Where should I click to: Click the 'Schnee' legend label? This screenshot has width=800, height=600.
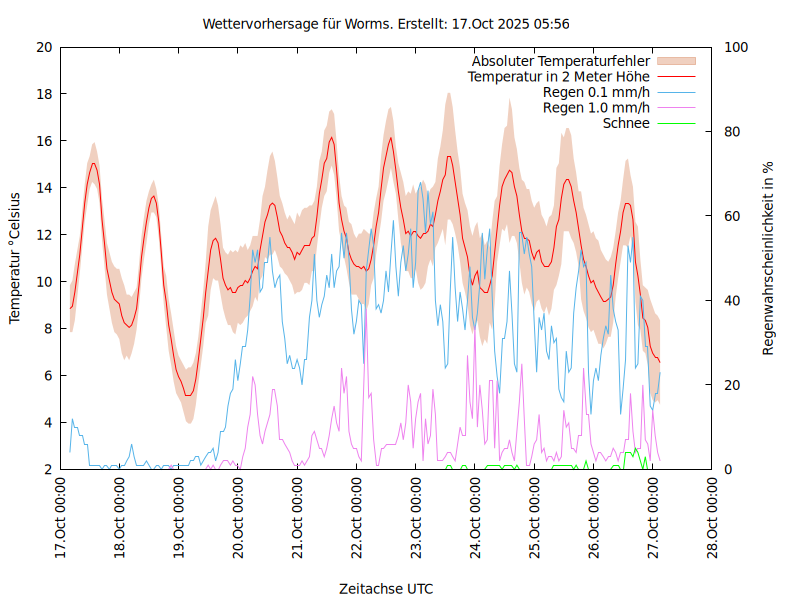626,123
